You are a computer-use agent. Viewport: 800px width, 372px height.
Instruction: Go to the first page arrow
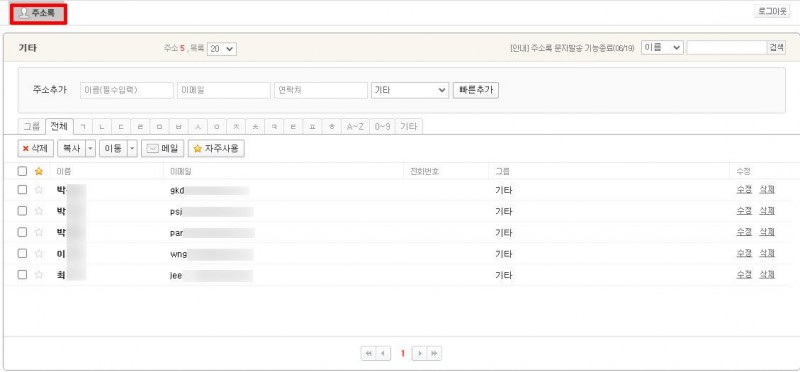tap(368, 353)
